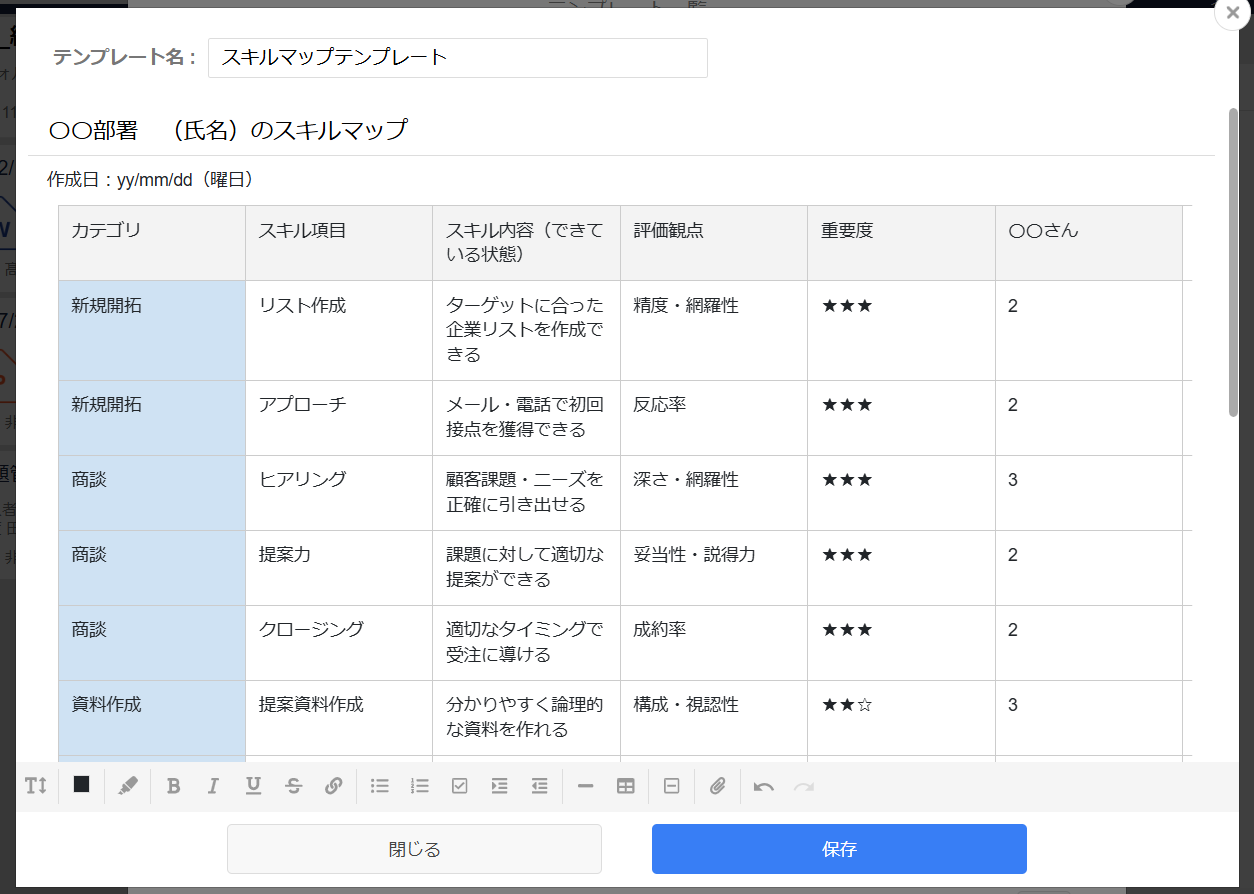Click the テンプレート名 input field
Screen dimensions: 1254x894
[x=458, y=58]
